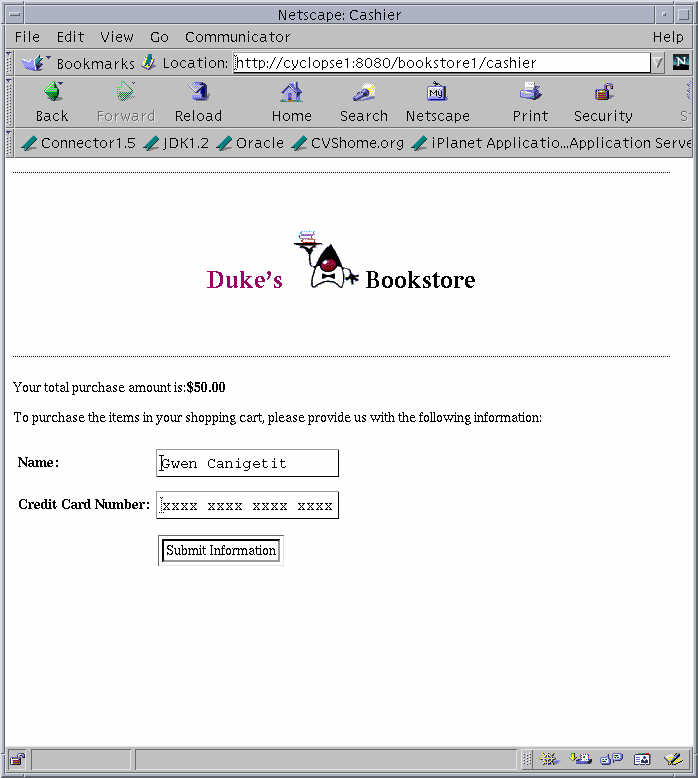Open the Composer icon in status bar
698x778 pixels.
tap(673, 759)
